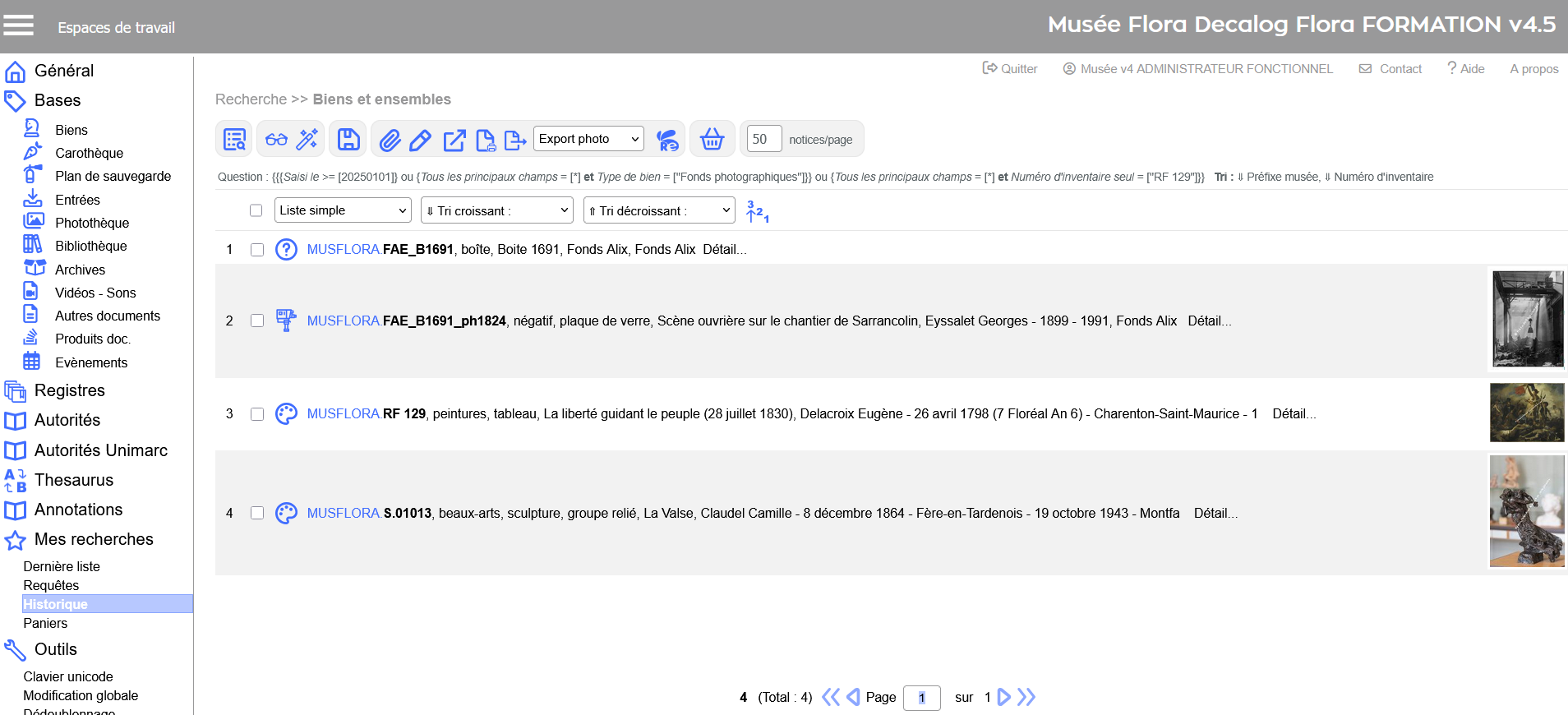Click the shopping basket icon
The height and width of the screenshot is (715, 1568).
712,140
